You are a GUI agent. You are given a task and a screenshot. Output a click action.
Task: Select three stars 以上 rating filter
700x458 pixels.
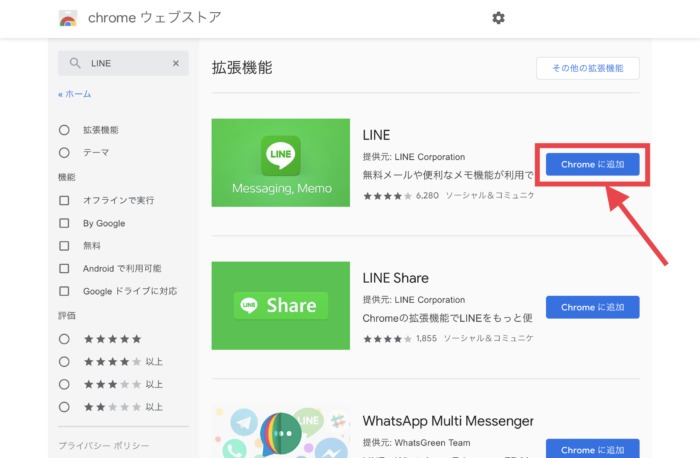[x=64, y=384]
